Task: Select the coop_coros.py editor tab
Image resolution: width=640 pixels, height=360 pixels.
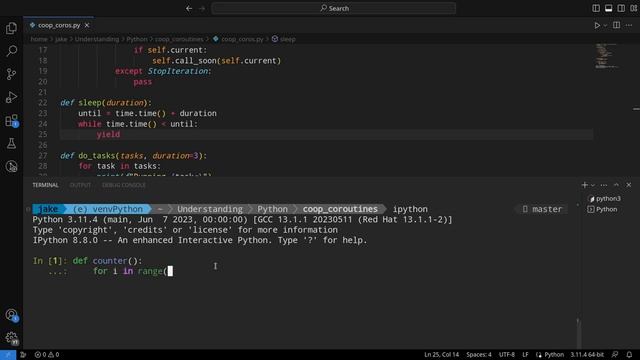Action: 59,25
